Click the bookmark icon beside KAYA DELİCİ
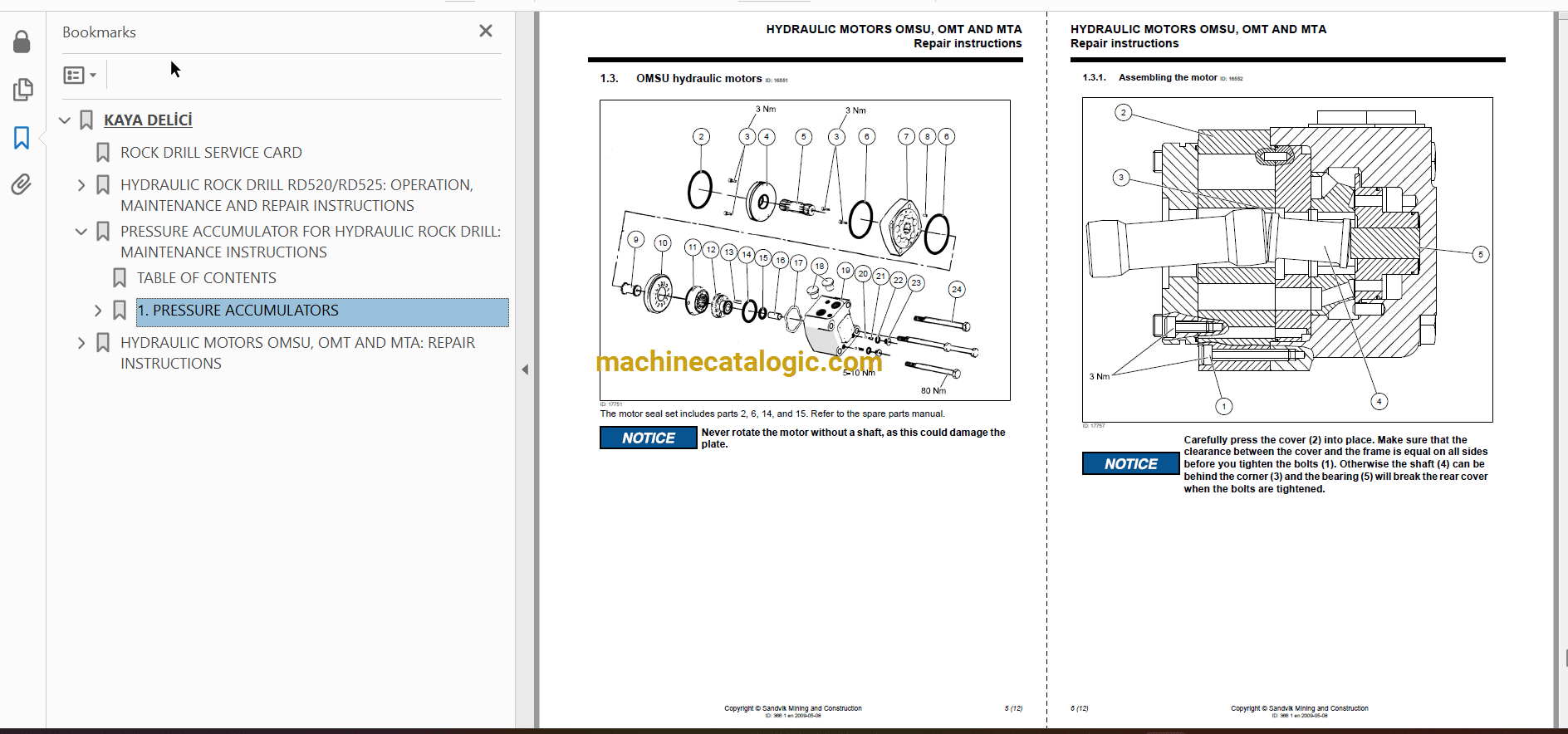 86,120
